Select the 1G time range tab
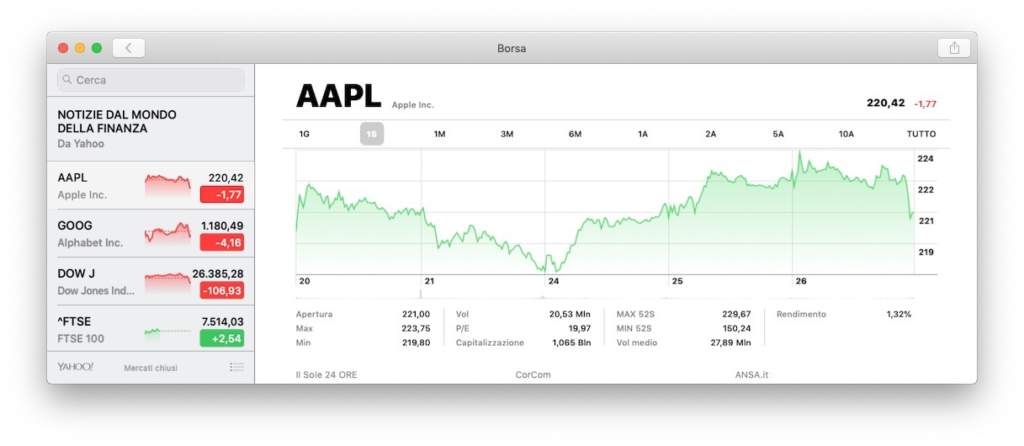The height and width of the screenshot is (446, 1024). [x=304, y=134]
